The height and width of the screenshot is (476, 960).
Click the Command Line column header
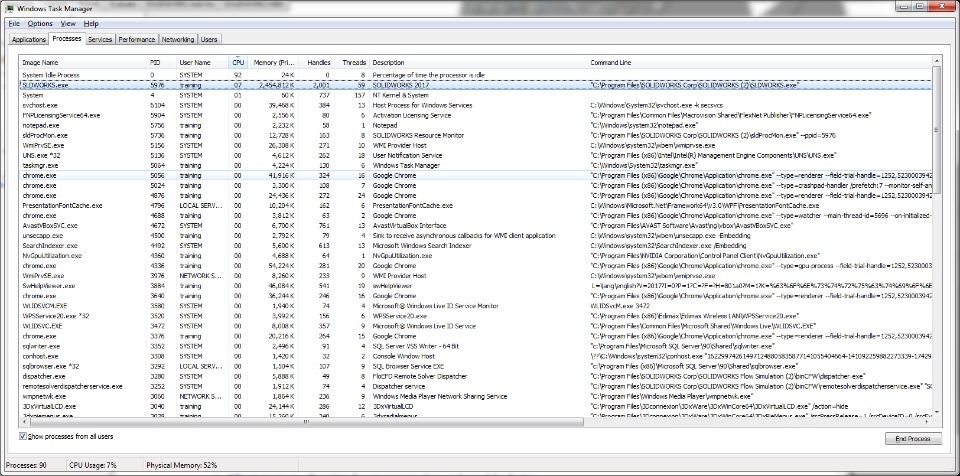[x=610, y=62]
